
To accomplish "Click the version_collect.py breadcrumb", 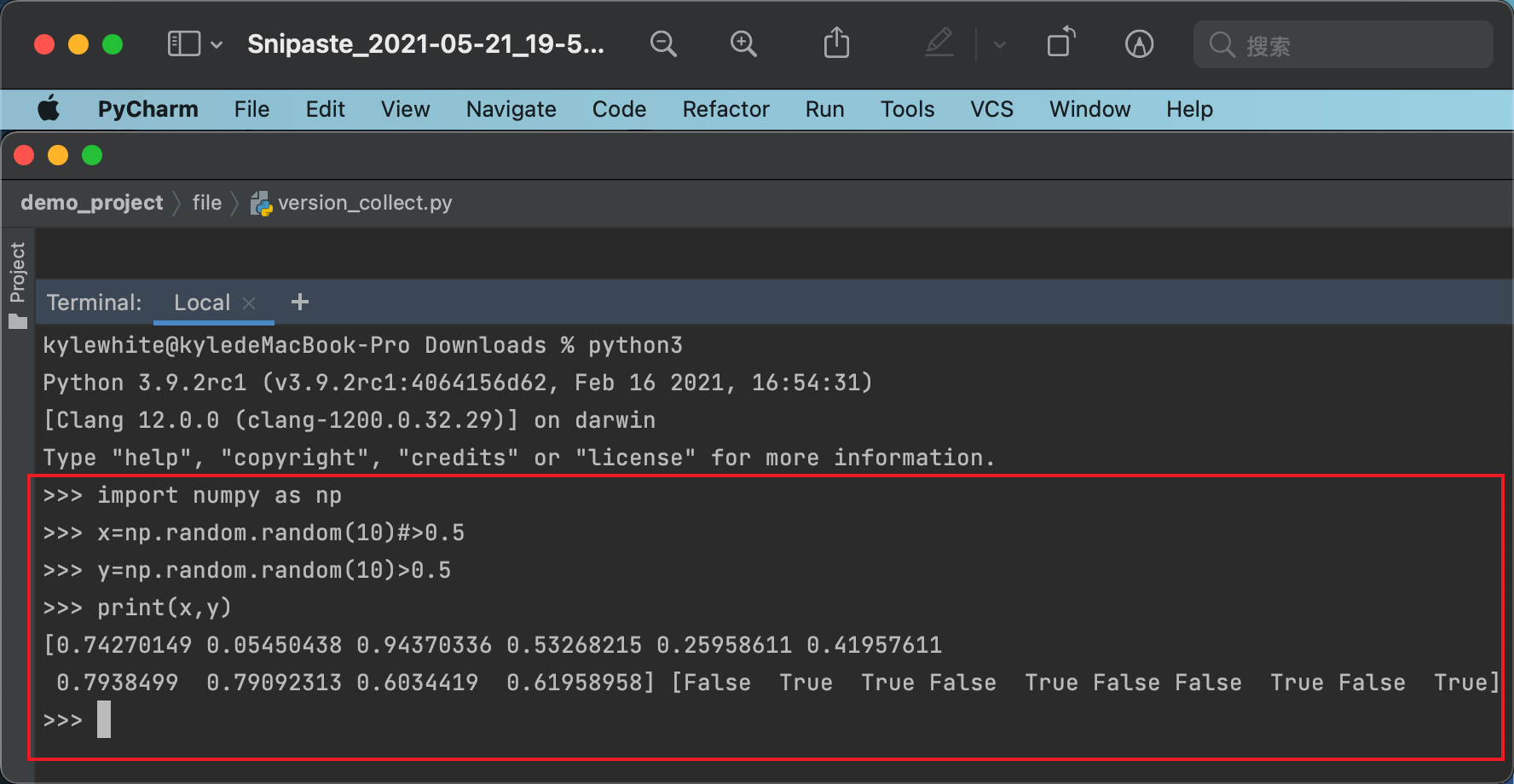I will coord(365,203).
